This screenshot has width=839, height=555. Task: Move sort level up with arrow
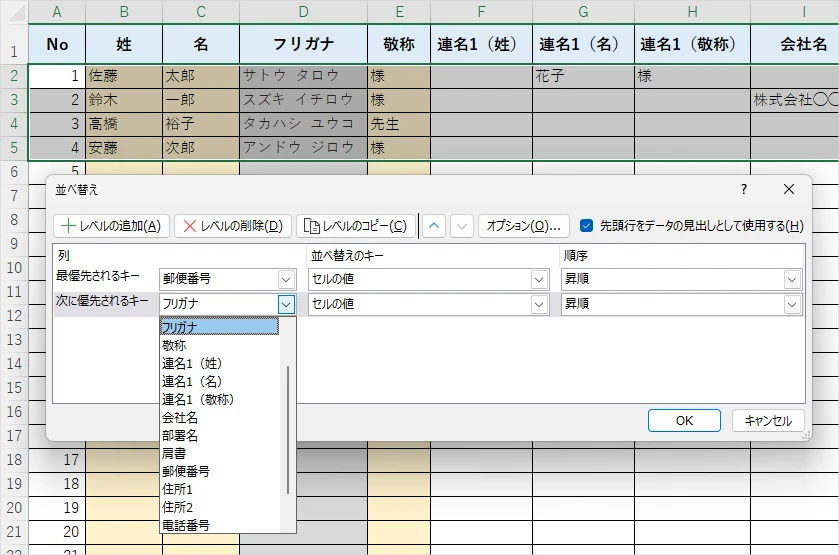pos(434,226)
